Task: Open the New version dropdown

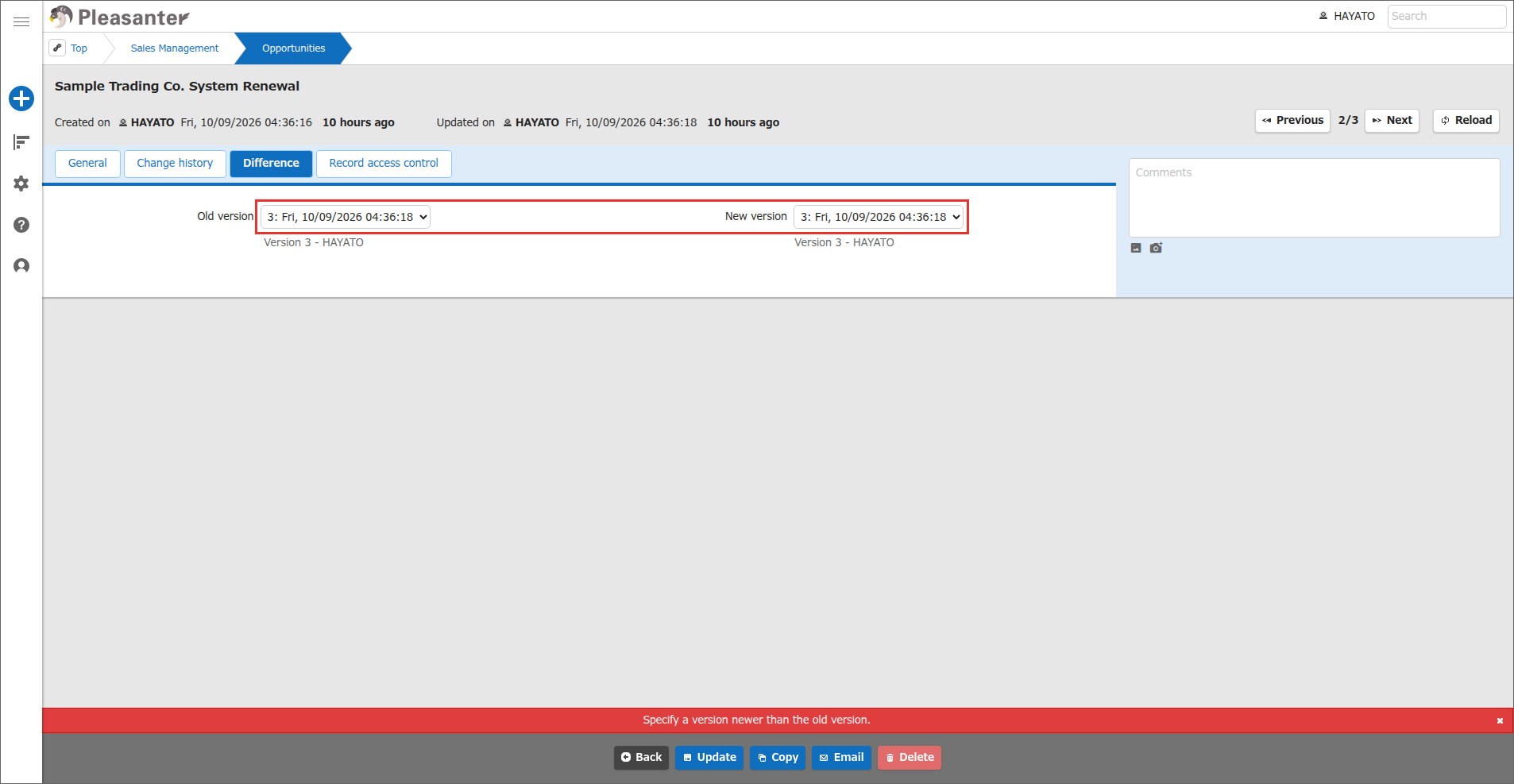Action: point(879,217)
